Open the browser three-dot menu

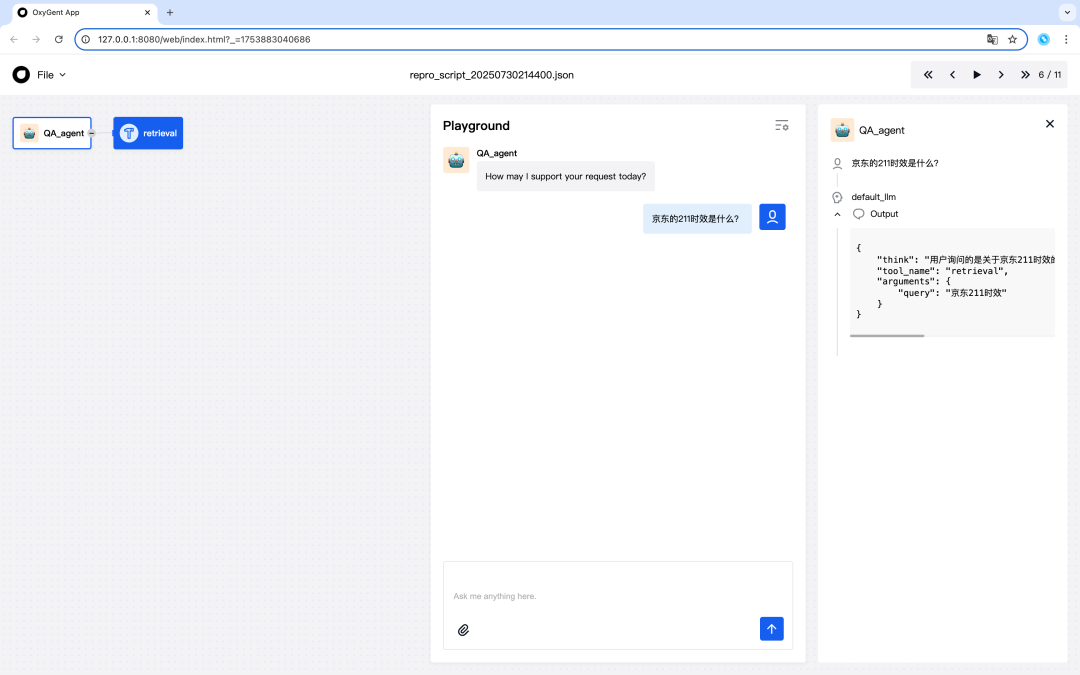1066,39
